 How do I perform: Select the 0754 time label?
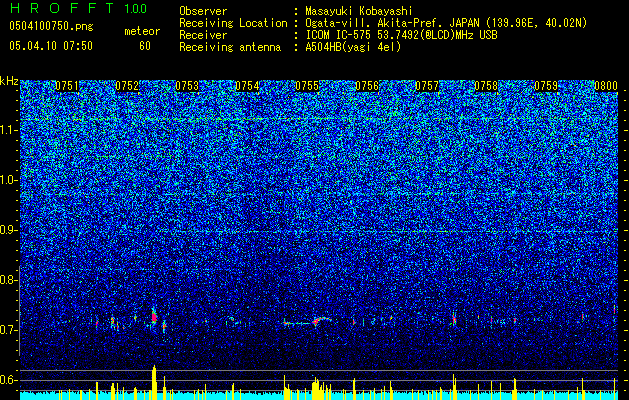click(x=247, y=86)
